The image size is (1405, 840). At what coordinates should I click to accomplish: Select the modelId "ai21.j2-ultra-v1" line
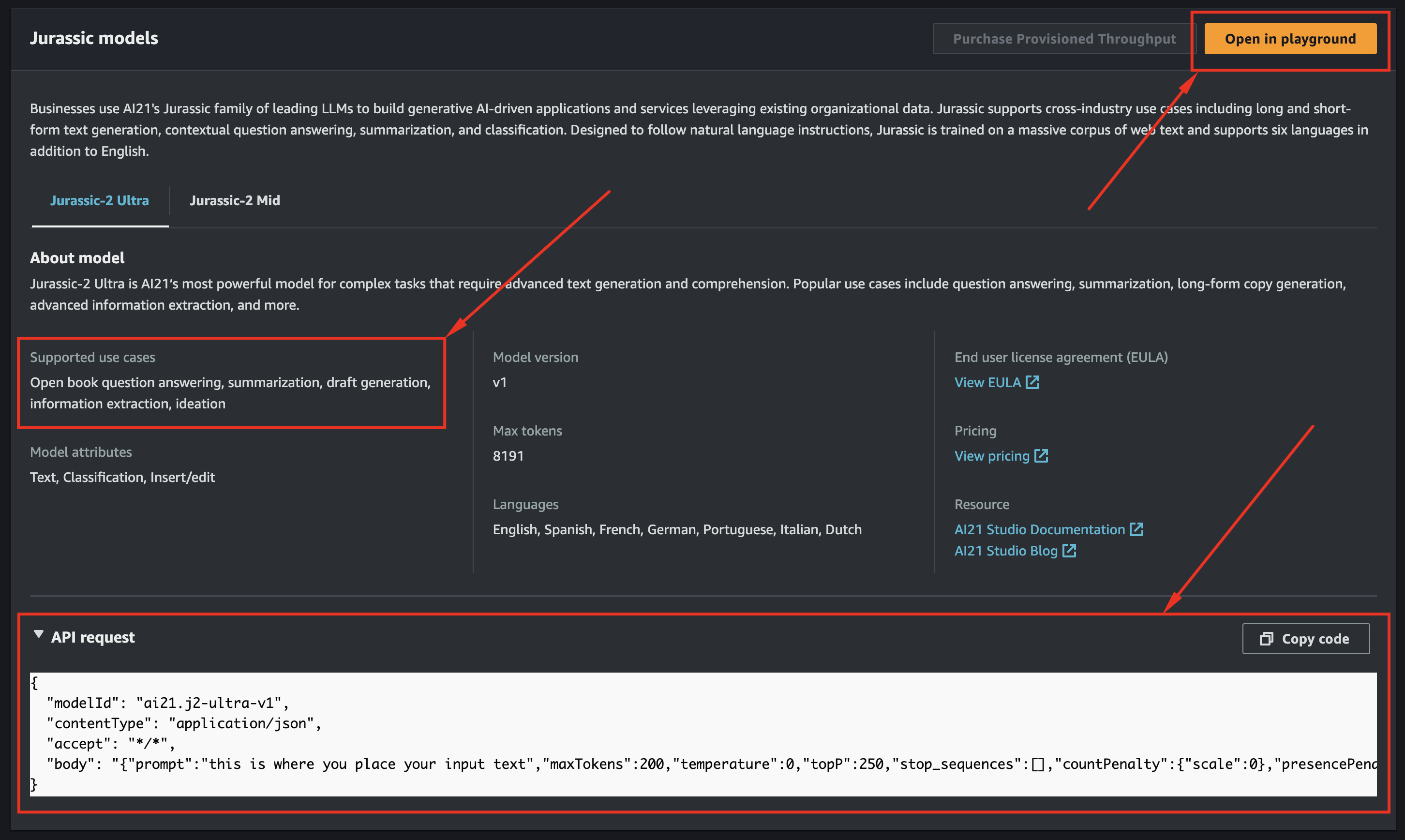point(168,703)
